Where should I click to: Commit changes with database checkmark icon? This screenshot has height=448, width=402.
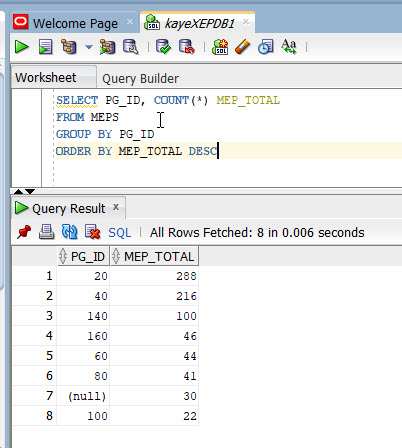(x=163, y=47)
